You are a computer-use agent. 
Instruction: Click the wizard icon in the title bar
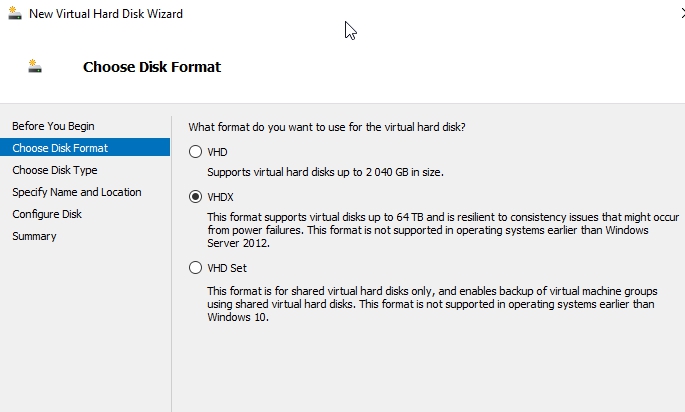pyautogui.click(x=15, y=14)
